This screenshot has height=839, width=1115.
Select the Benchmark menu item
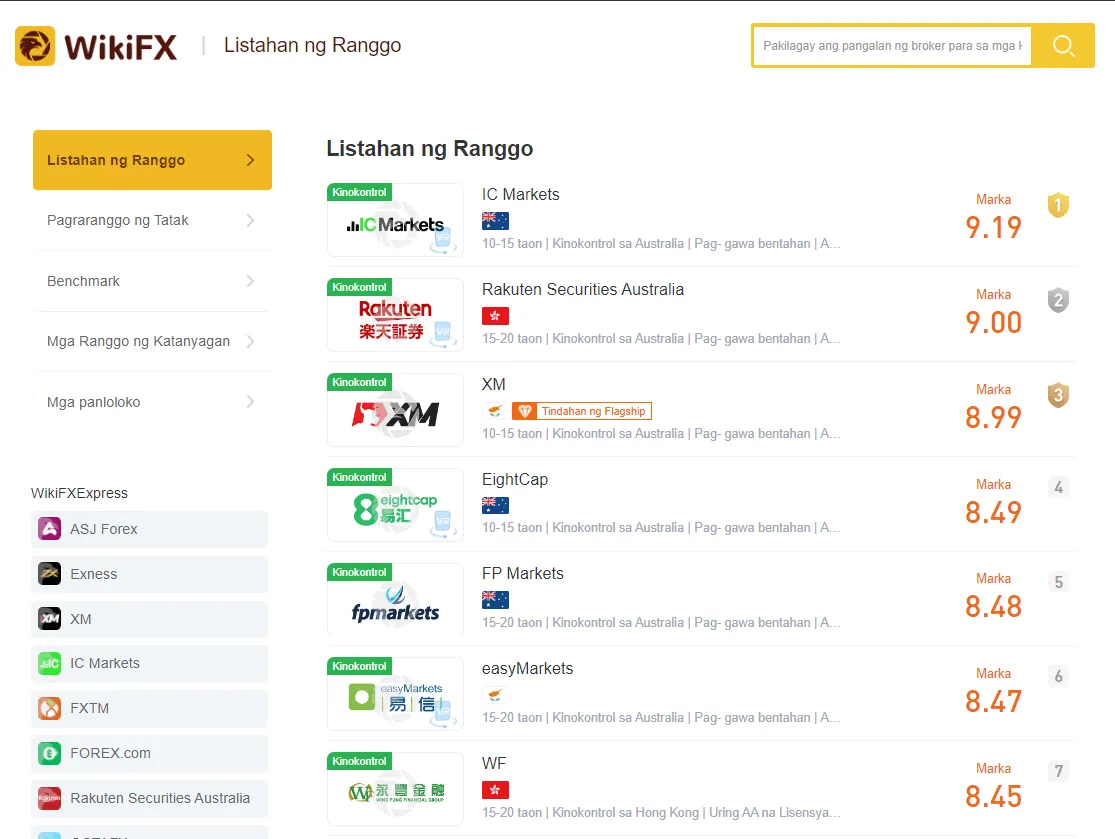click(x=152, y=281)
